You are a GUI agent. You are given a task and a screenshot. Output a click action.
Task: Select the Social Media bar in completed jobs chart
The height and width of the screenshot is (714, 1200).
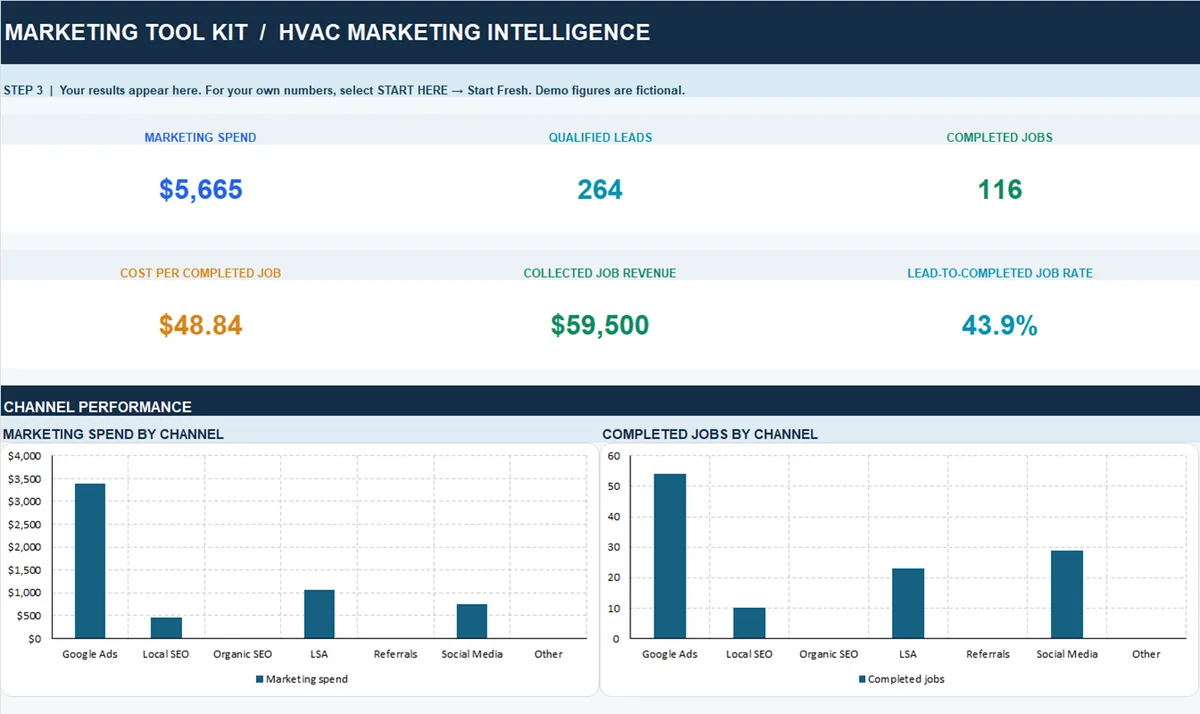pos(1067,594)
